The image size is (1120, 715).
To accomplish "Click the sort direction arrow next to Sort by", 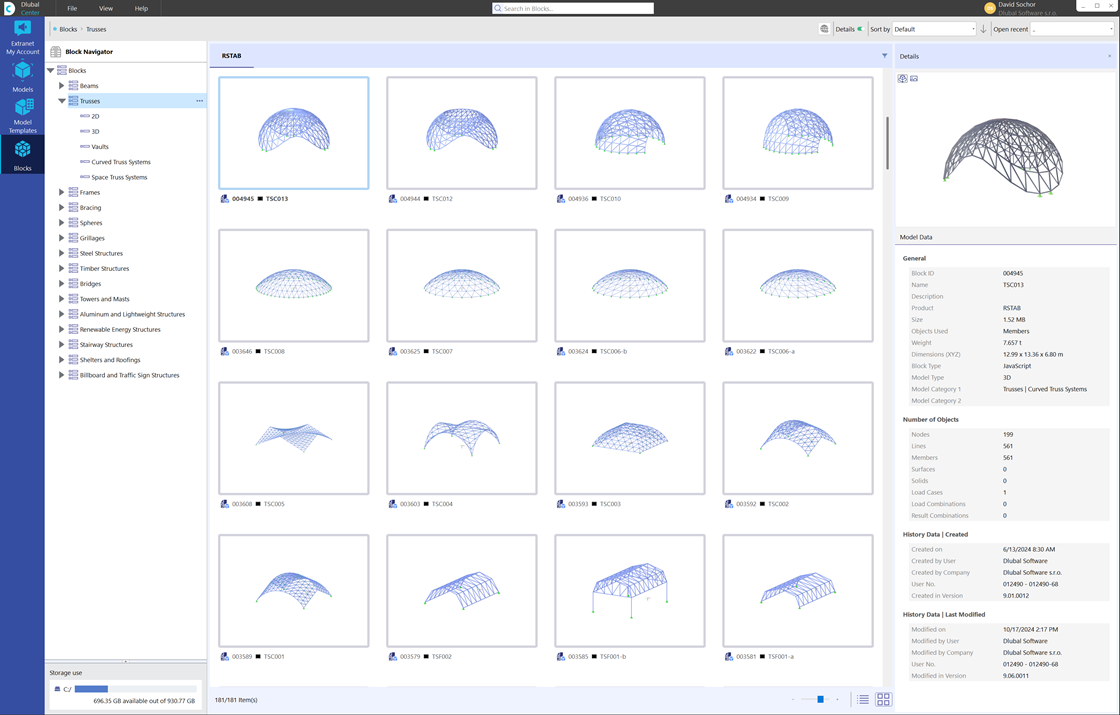I will 983,29.
